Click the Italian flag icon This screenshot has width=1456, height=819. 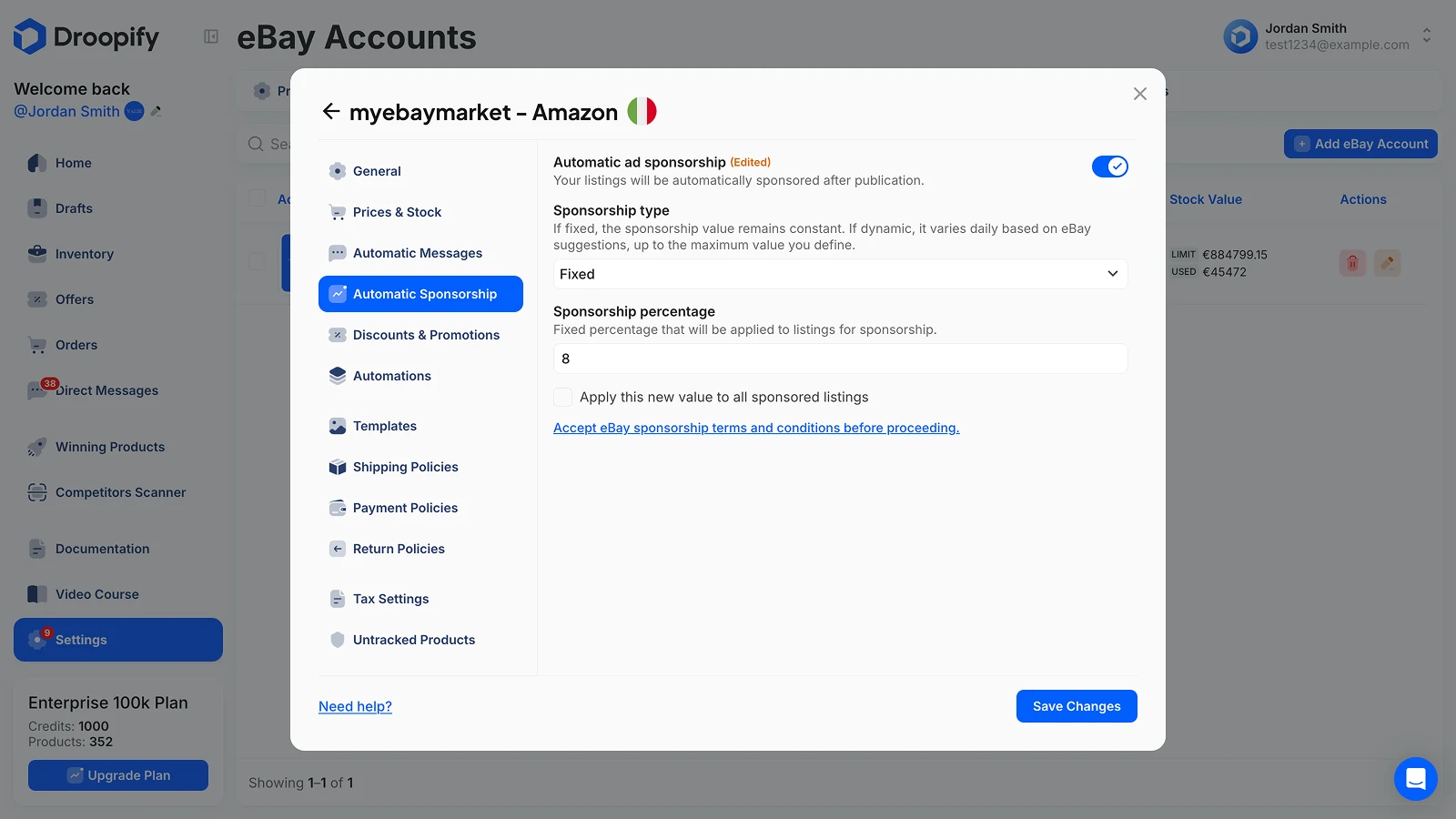point(642,112)
